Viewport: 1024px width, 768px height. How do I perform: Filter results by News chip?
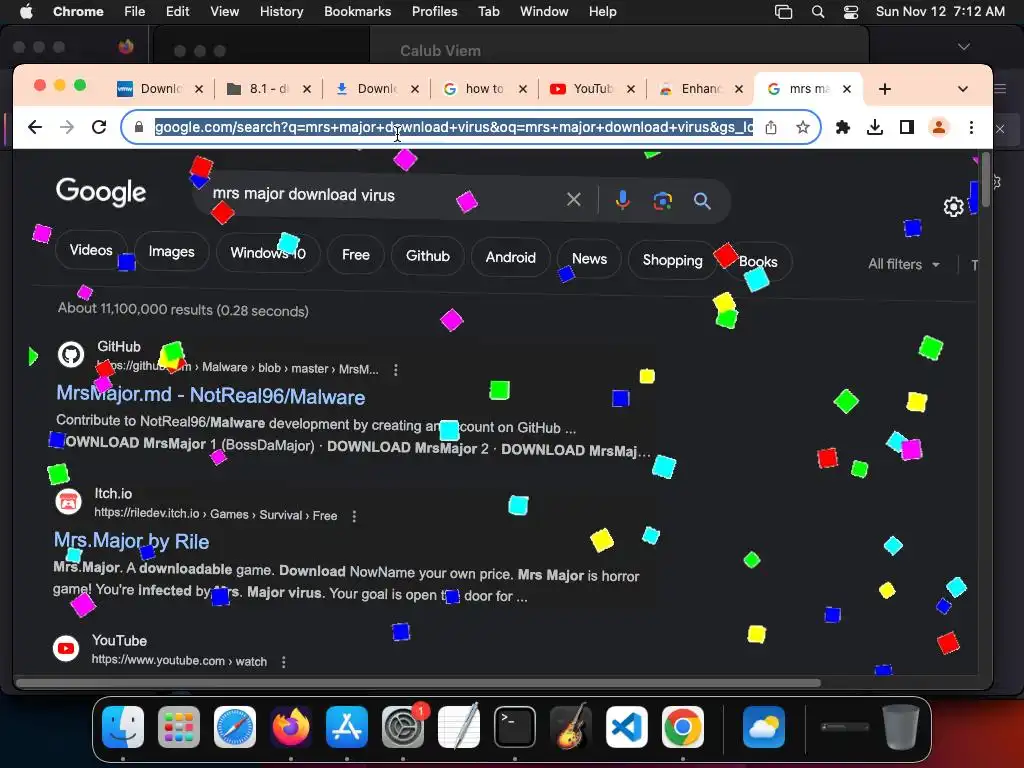point(589,259)
